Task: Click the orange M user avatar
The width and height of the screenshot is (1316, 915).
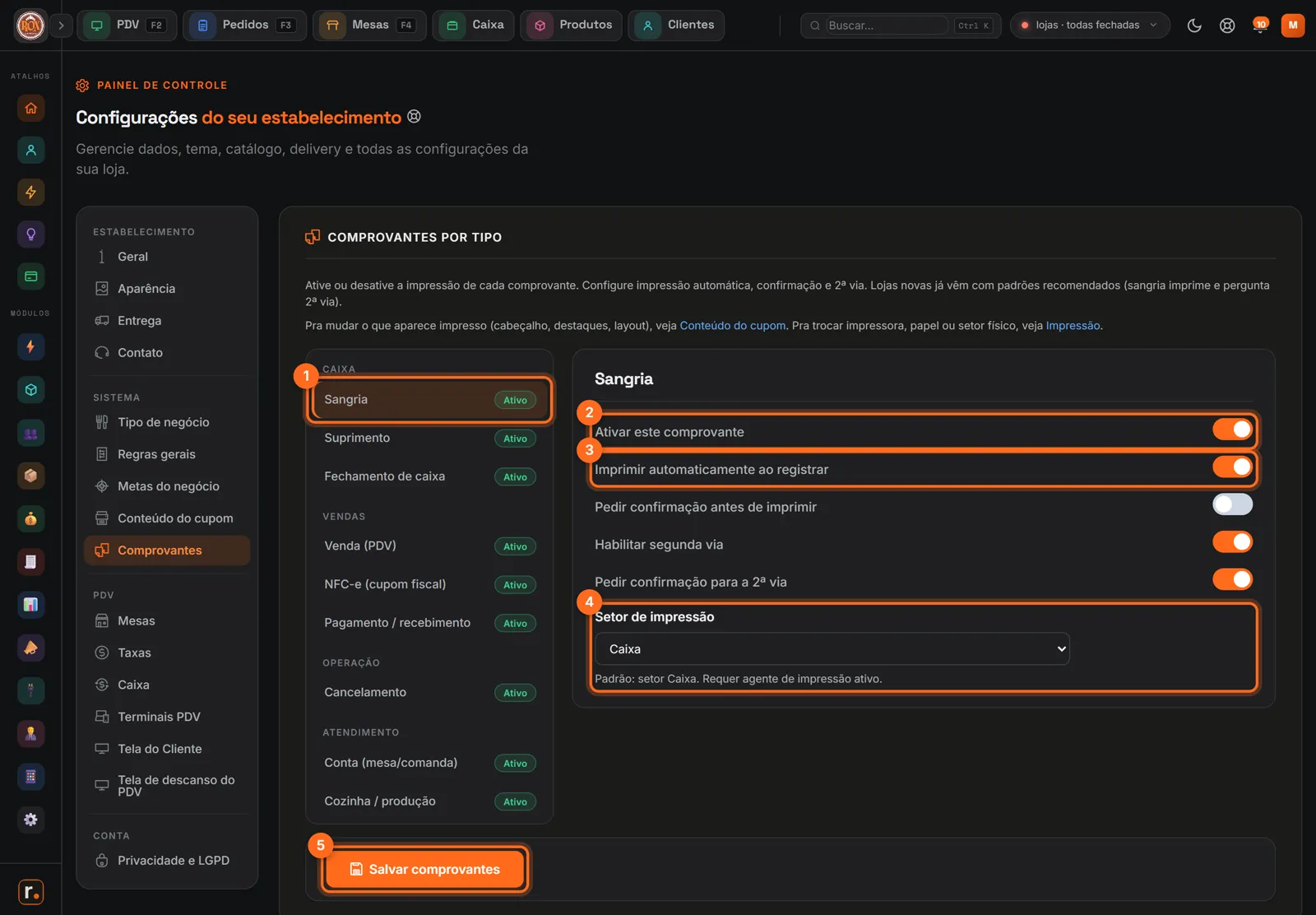Action: [x=1293, y=25]
